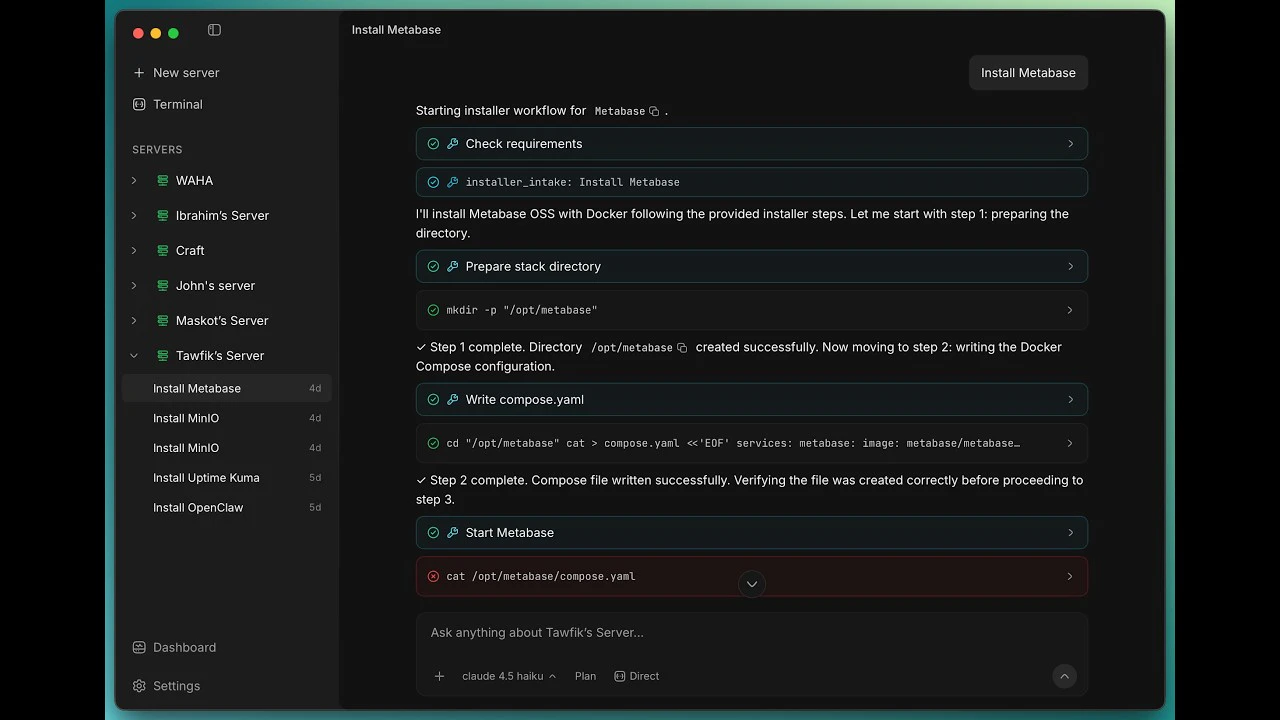This screenshot has width=1280, height=720.
Task: Click the plus icon beside New server
Action: point(139,73)
